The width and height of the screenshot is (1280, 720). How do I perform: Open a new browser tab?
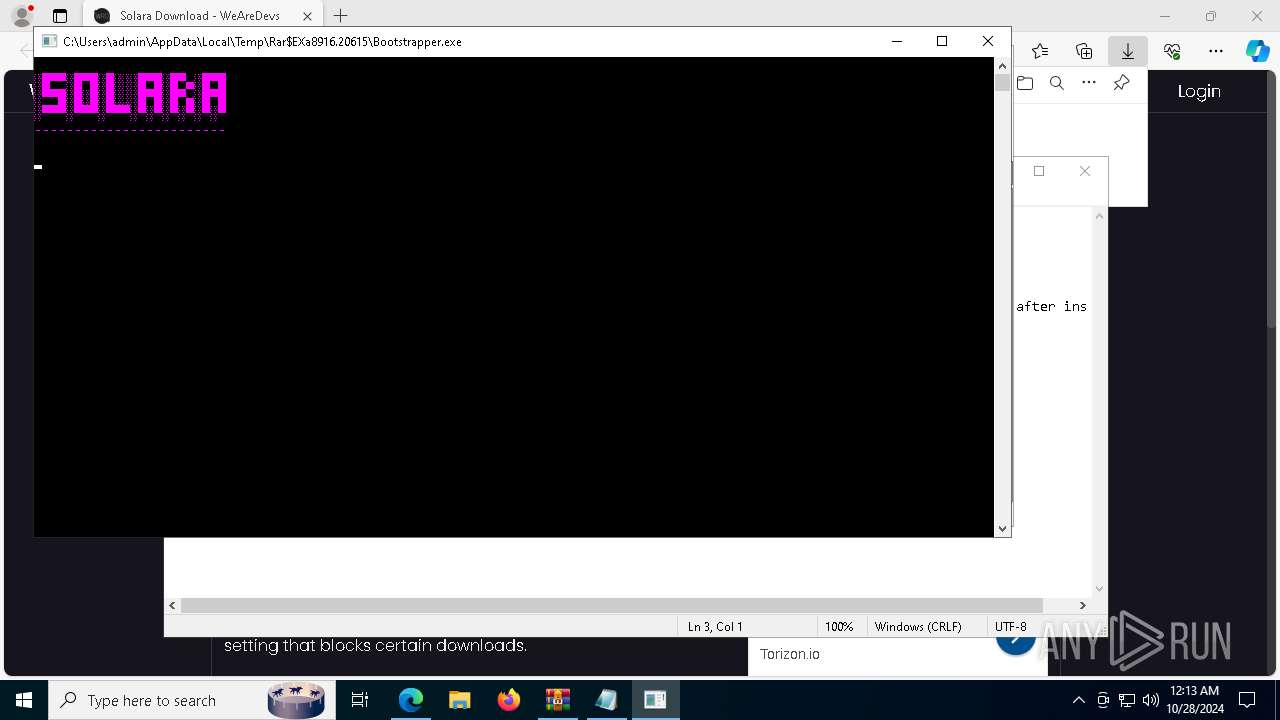click(x=341, y=16)
